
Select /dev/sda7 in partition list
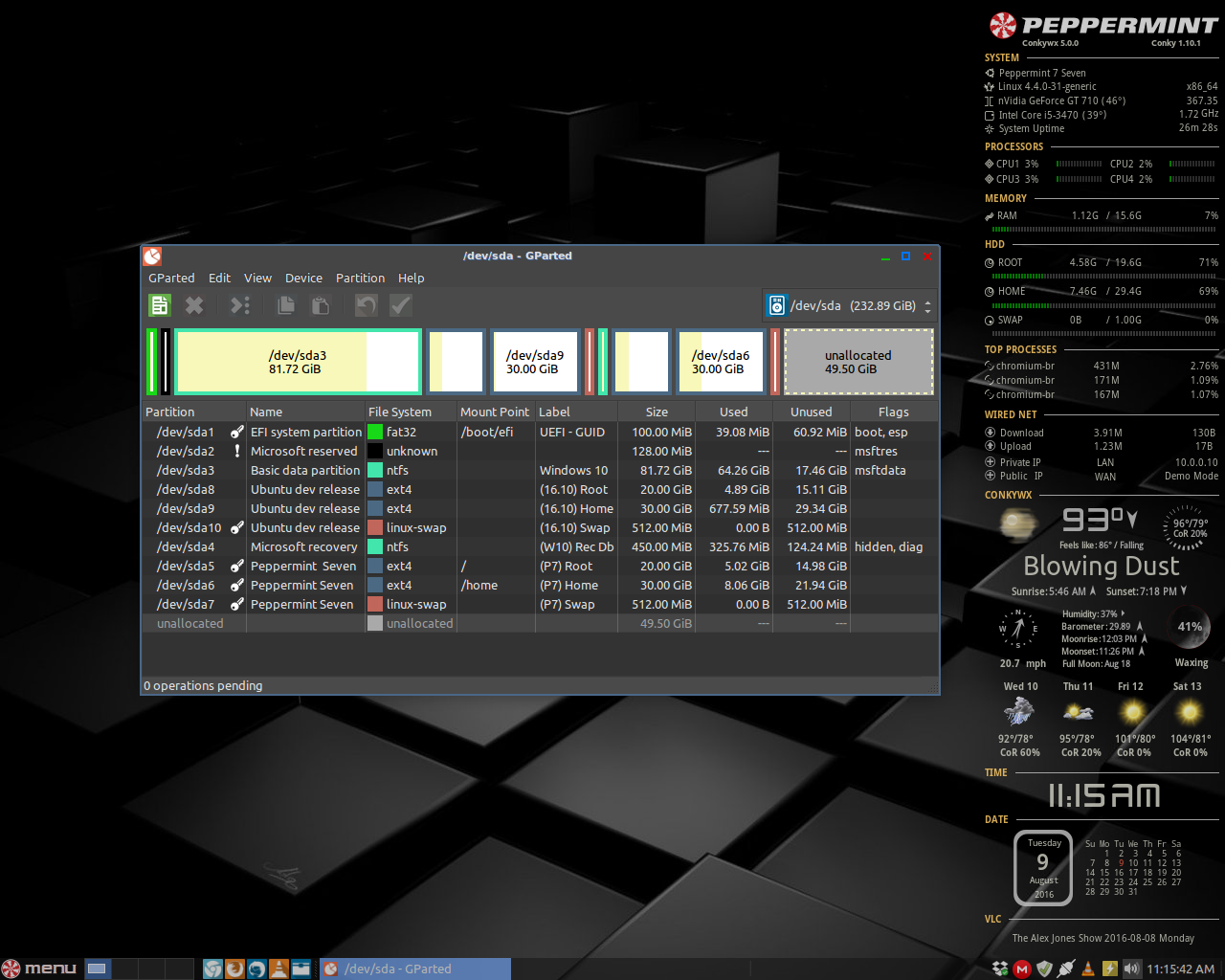click(540, 604)
